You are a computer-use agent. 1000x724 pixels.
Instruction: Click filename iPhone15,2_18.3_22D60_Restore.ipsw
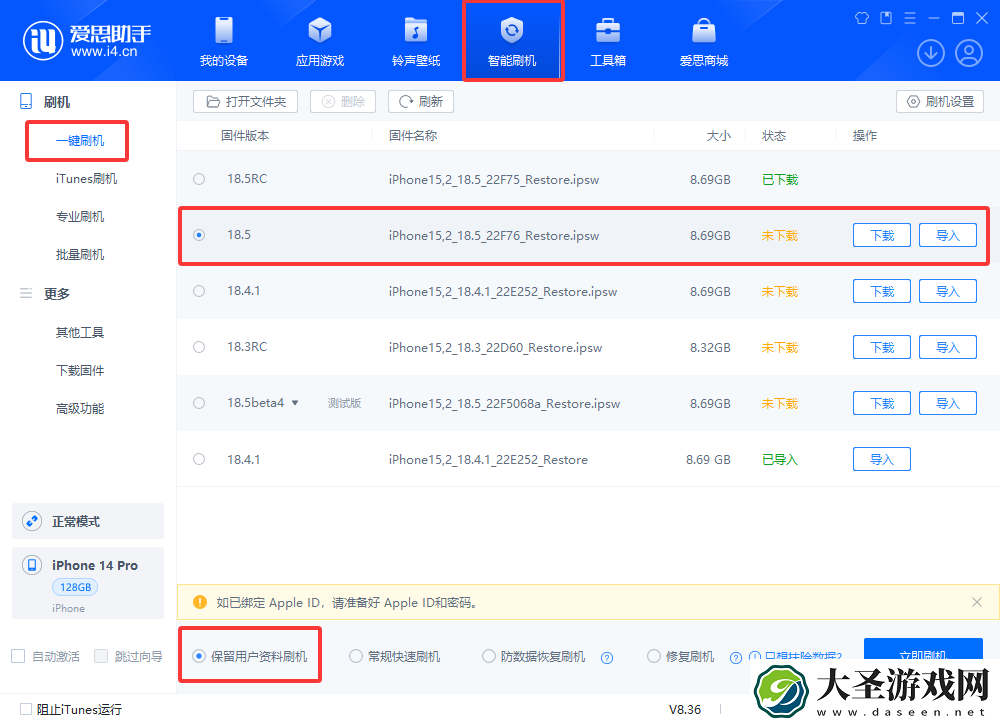coord(496,348)
